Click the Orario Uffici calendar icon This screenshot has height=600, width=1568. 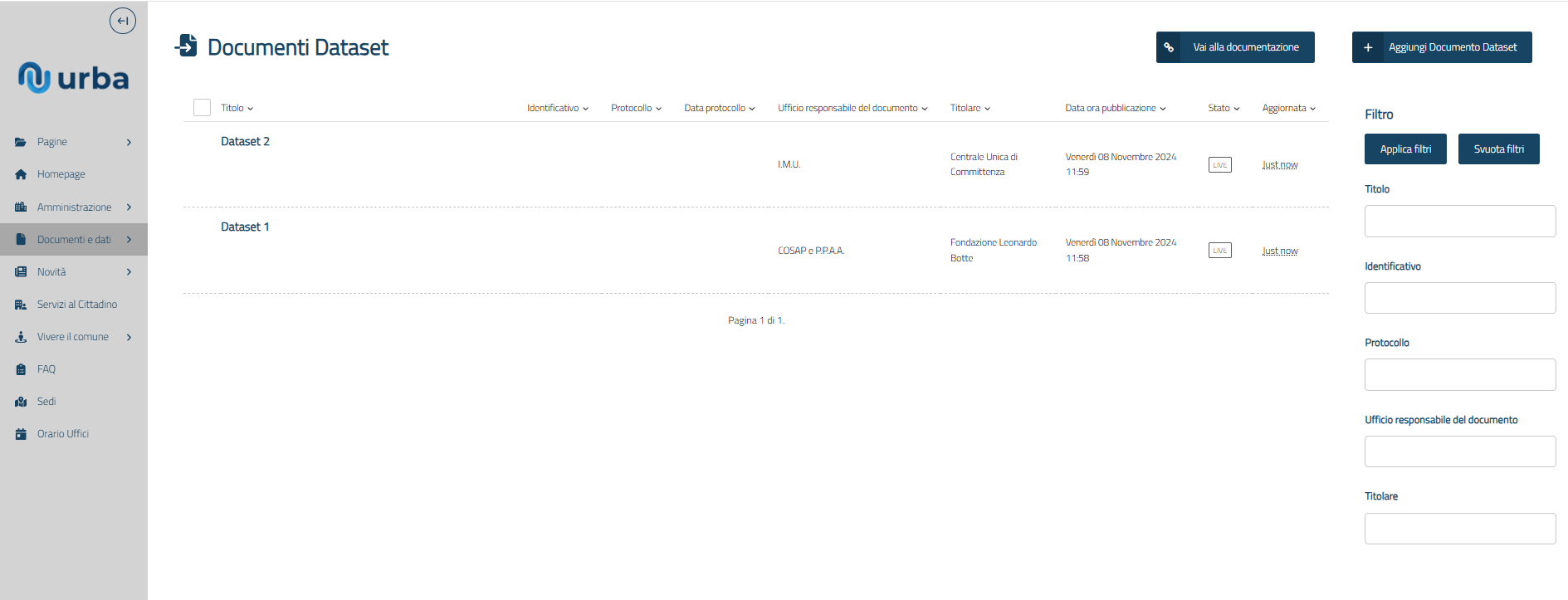[21, 434]
